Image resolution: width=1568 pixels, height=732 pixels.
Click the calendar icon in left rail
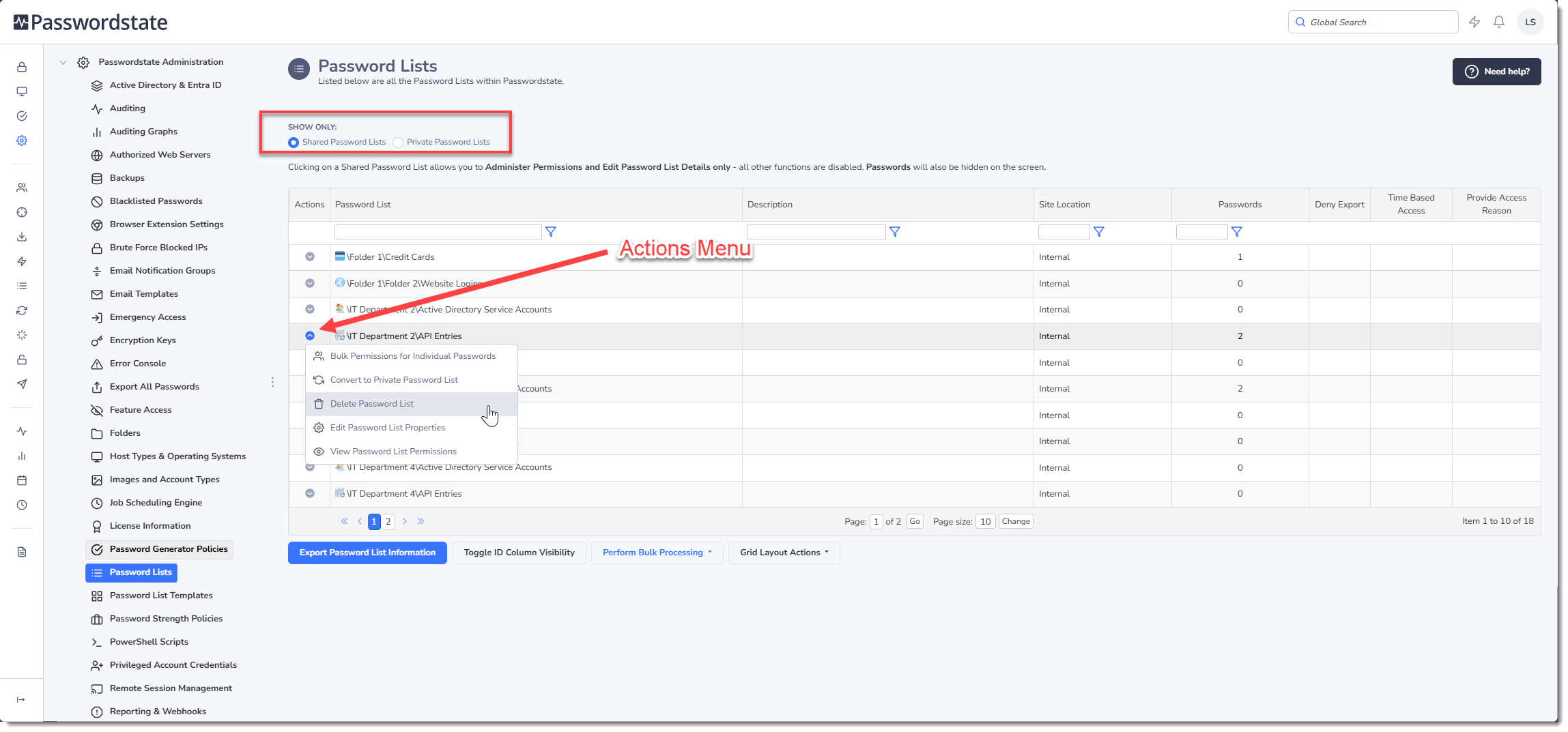[x=22, y=480]
